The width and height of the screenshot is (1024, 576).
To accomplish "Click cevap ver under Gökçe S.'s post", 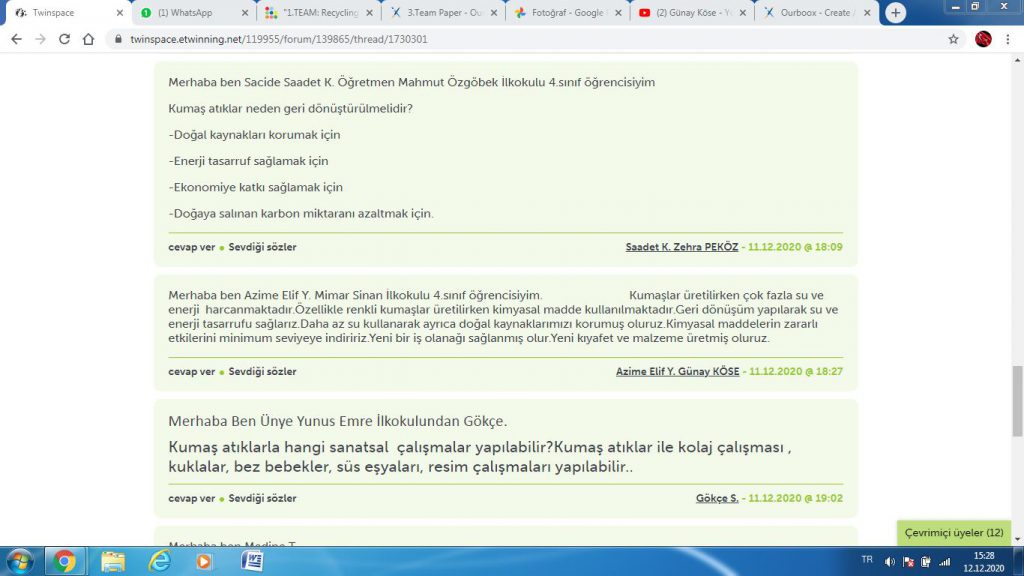I will point(190,497).
